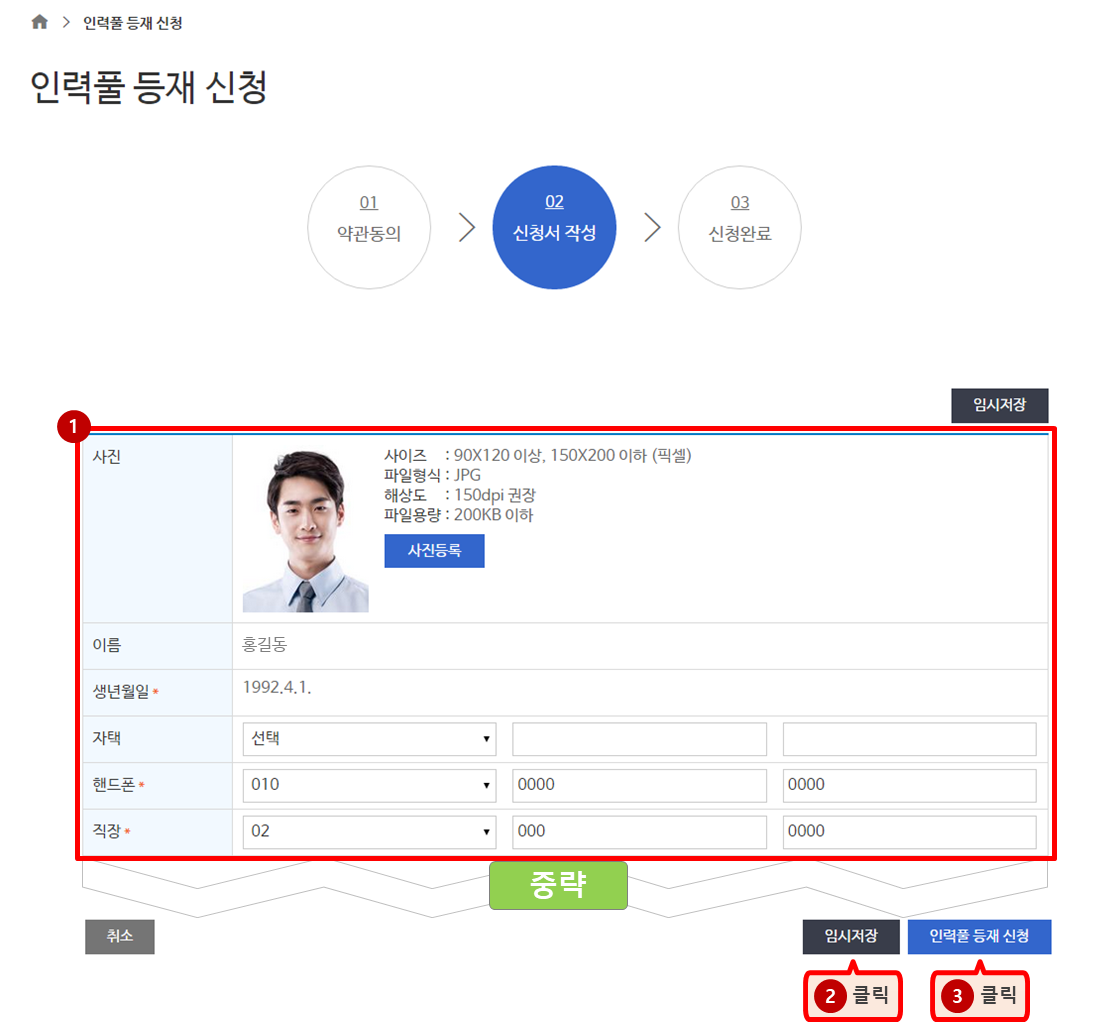Image resolution: width=1115 pixels, height=1022 pixels.
Task: Click 핸드폰 middle number field
Action: point(639,785)
